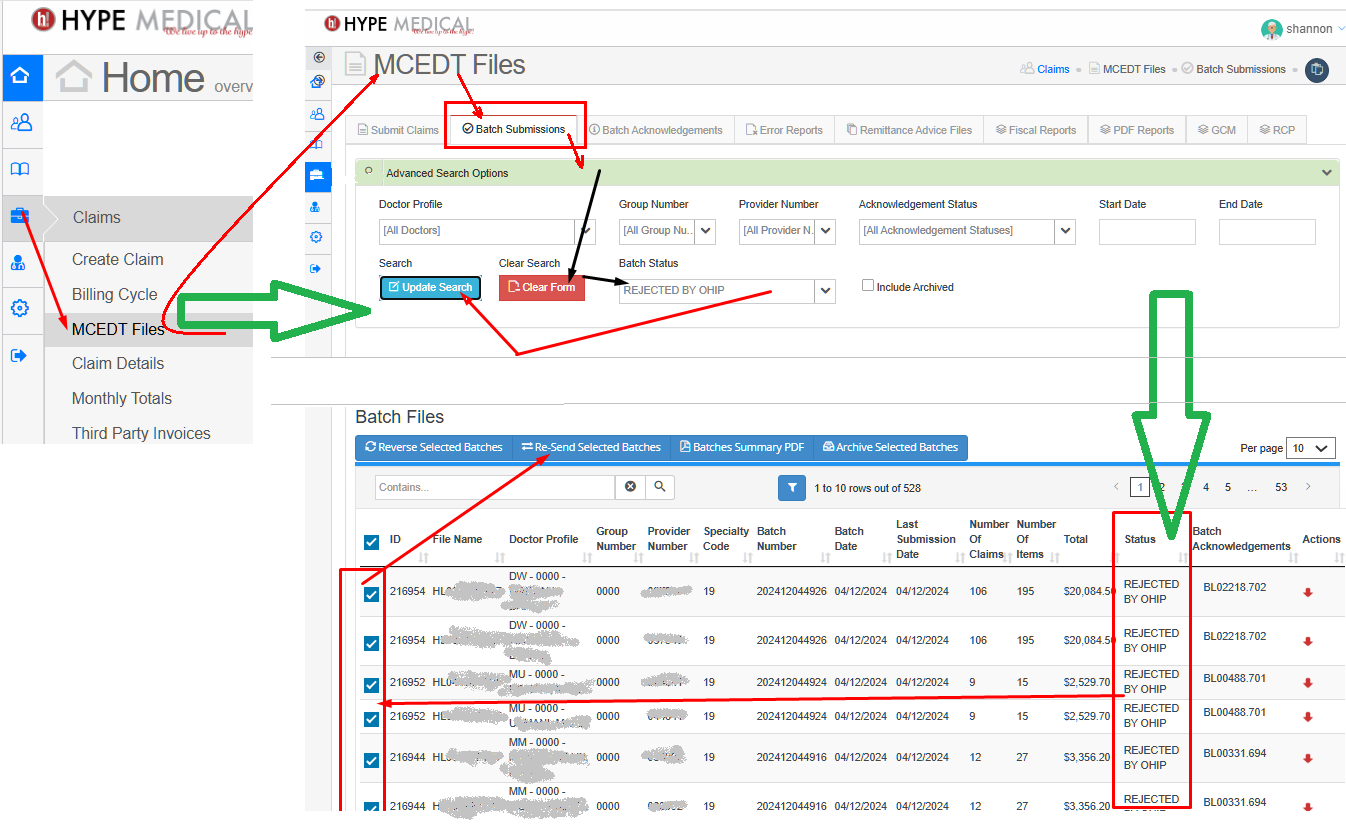Select Create Claim in the Claims menu
This screenshot has height=830, width=1346.
tap(118, 259)
